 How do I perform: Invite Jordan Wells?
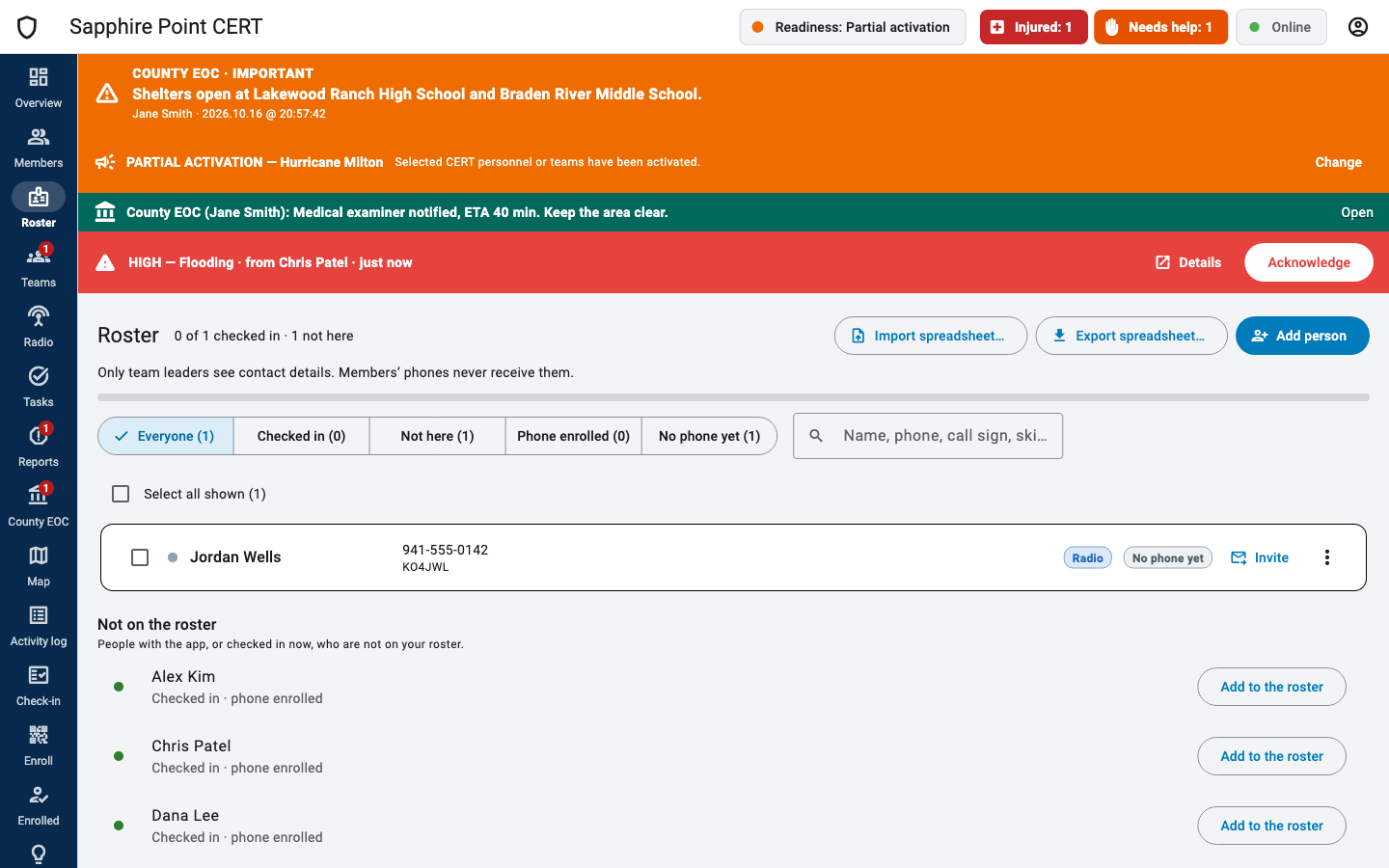point(1260,557)
